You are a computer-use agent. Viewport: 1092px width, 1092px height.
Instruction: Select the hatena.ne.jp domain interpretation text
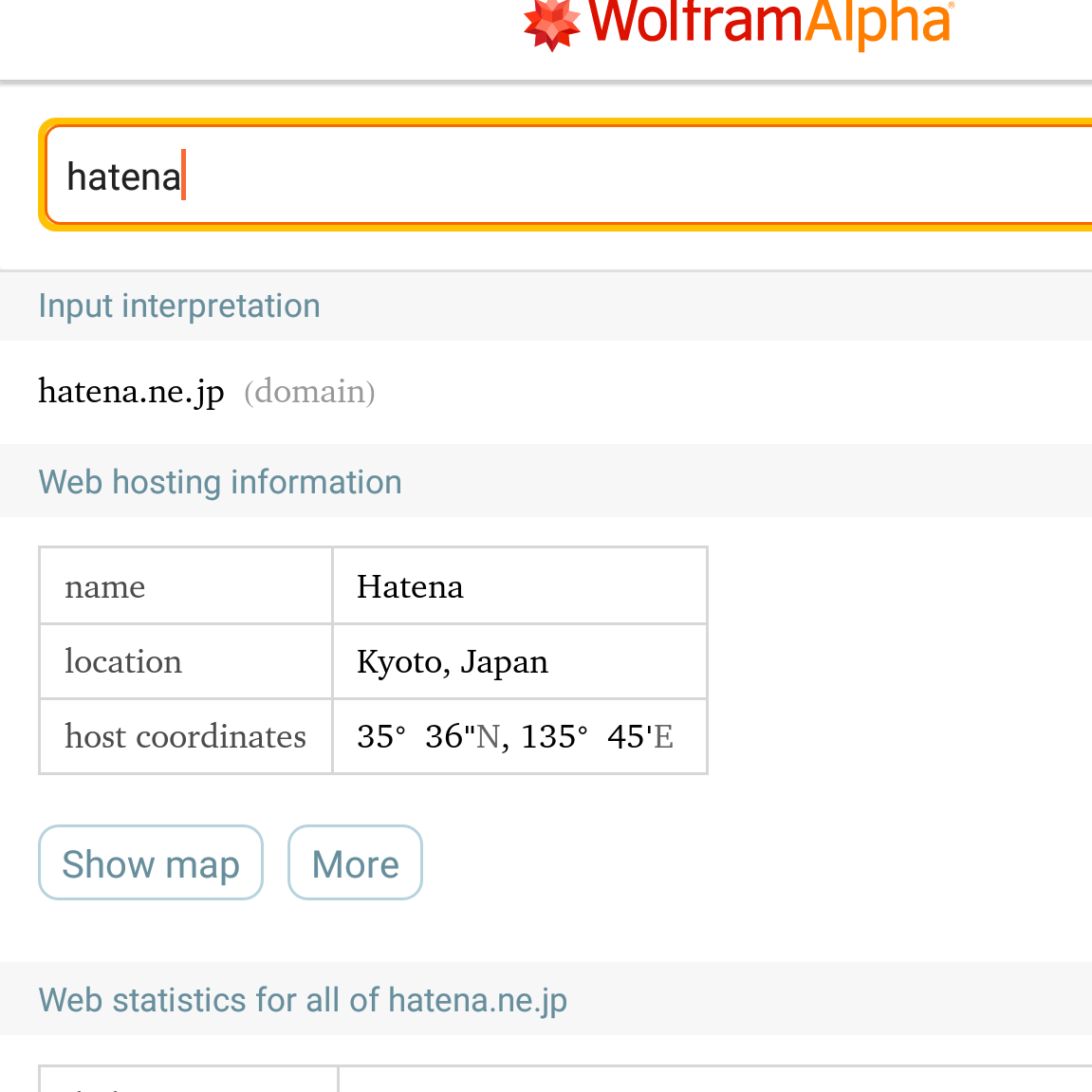[x=131, y=392]
